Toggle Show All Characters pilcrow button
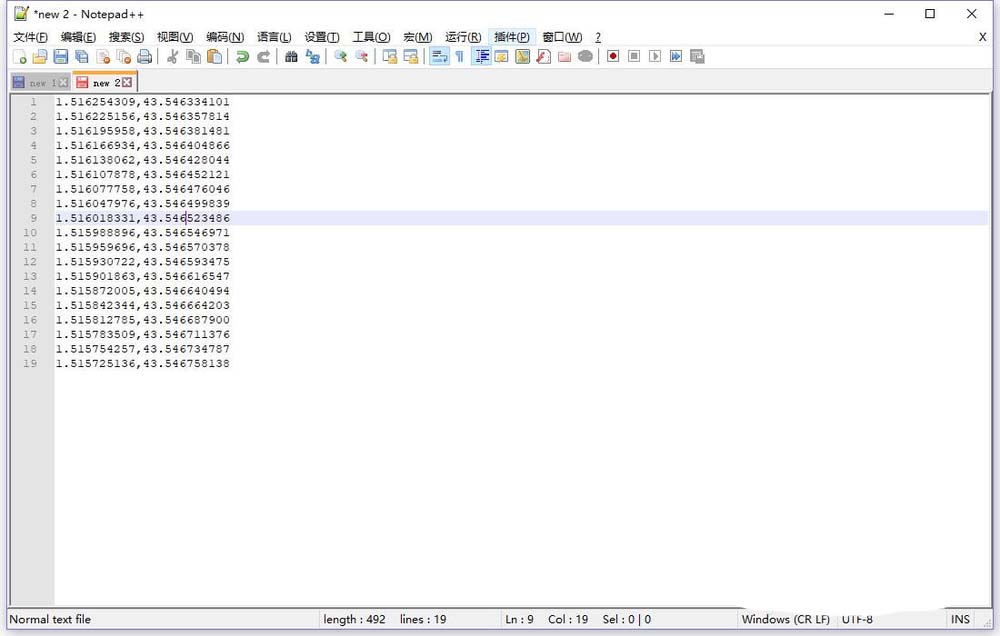This screenshot has height=636, width=1000. coord(460,57)
